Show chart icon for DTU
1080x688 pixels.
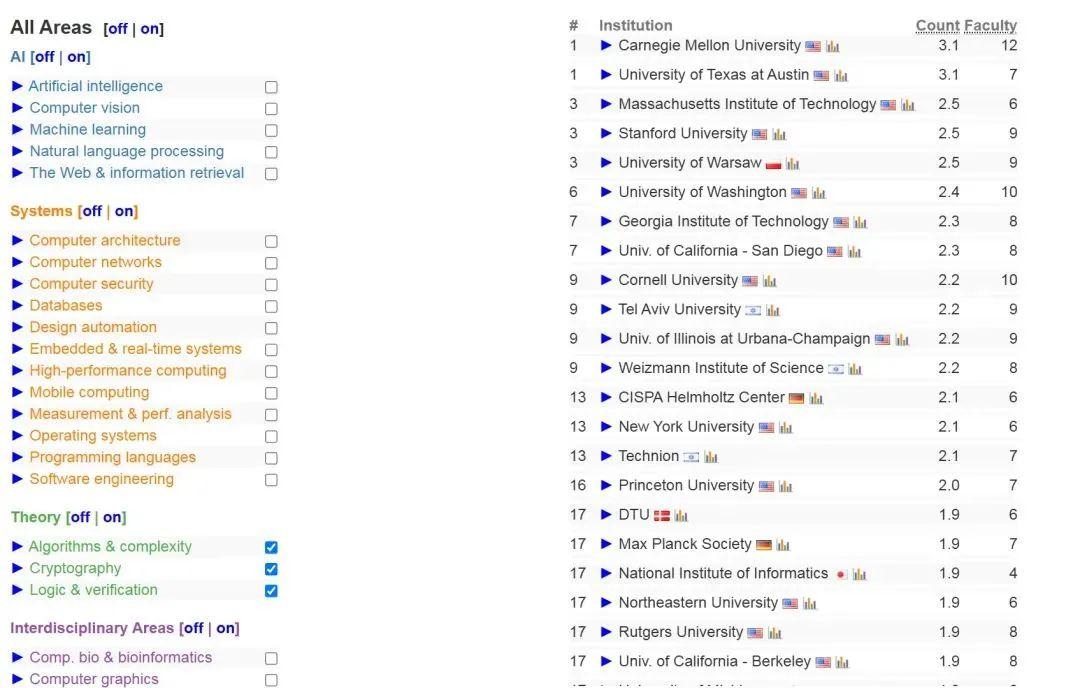tap(681, 515)
